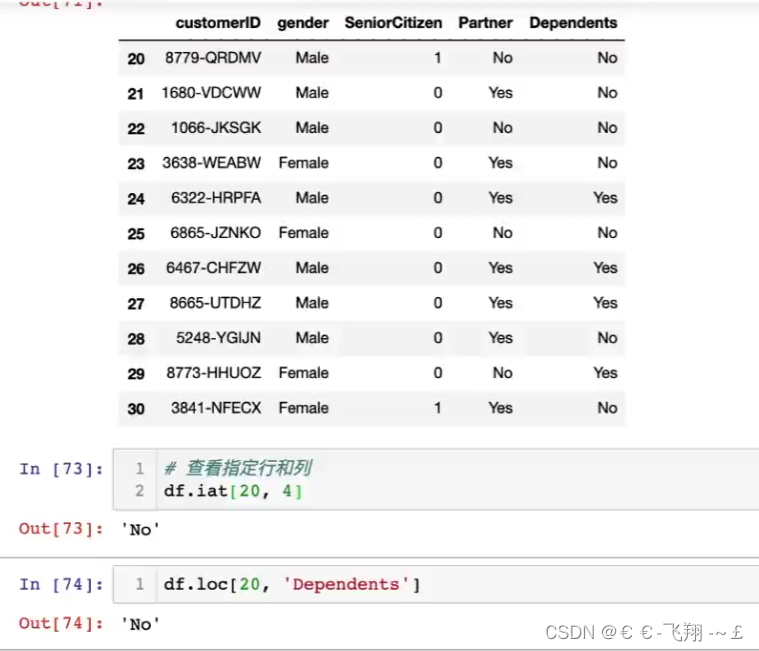Click Partner Yes in row 21
This screenshot has height=651, width=759.
tap(501, 92)
